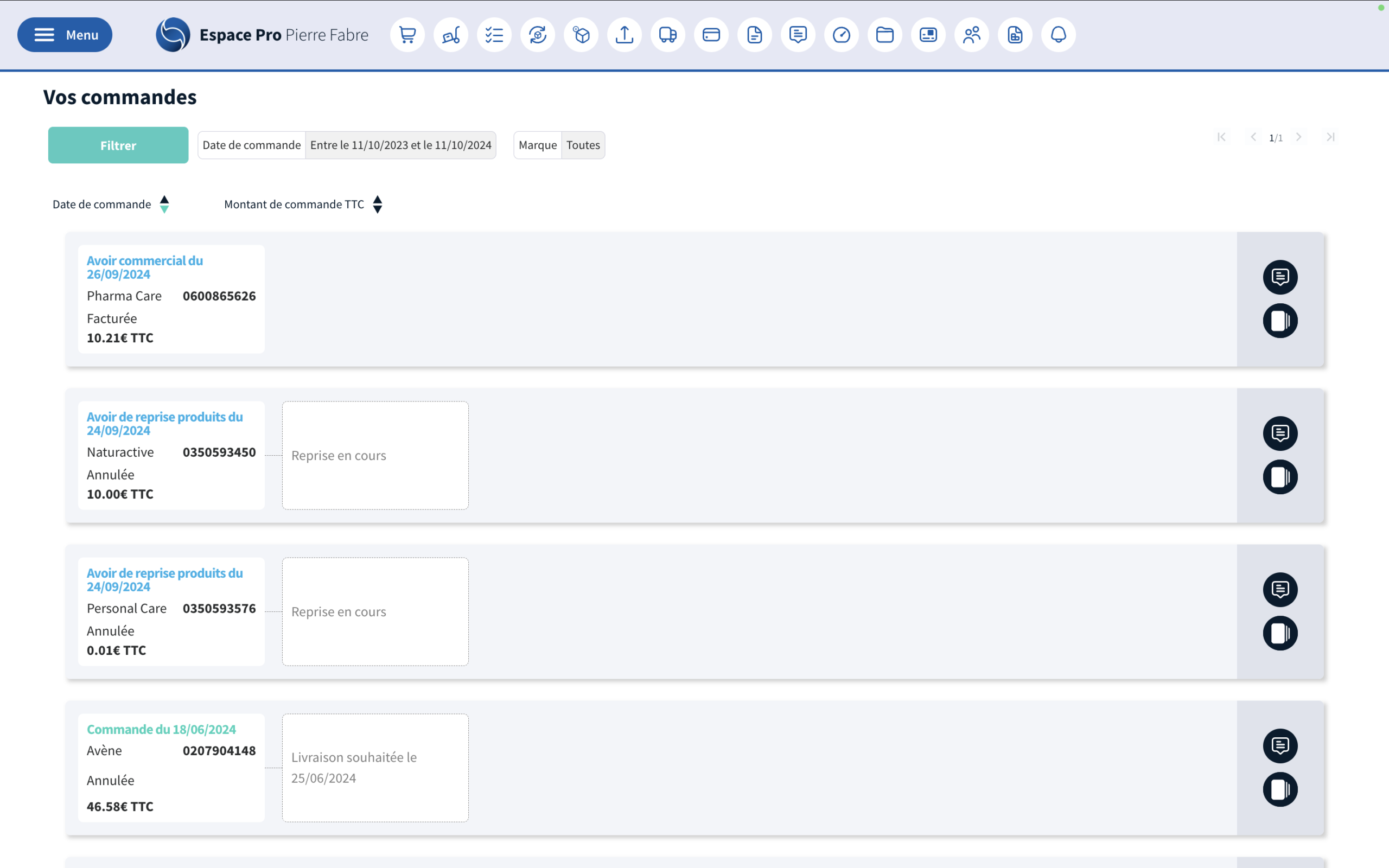Viewport: 1389px width, 868px height.
Task: Open comments for Naturactive order 0350593450
Action: pos(1280,433)
